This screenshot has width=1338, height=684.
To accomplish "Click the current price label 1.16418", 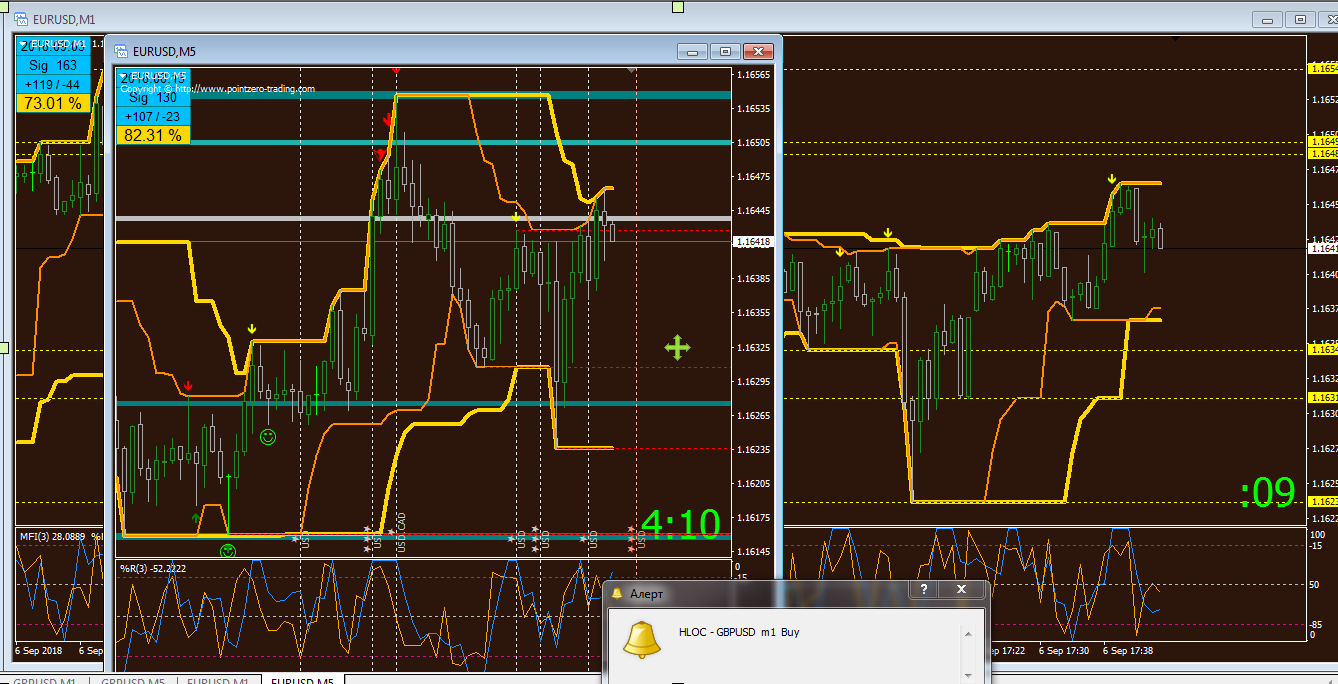I will (x=752, y=242).
